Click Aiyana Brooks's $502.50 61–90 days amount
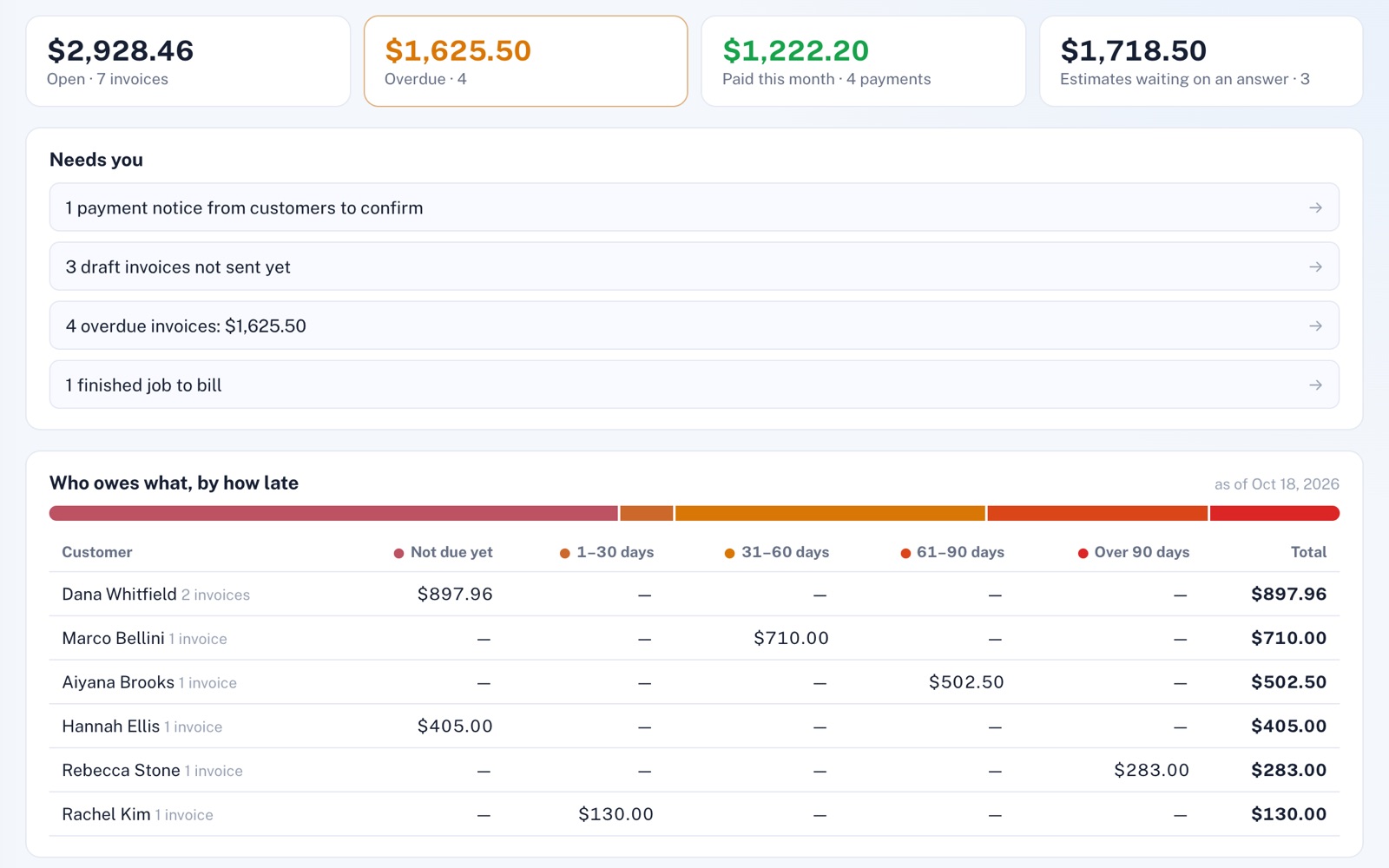 coord(966,682)
